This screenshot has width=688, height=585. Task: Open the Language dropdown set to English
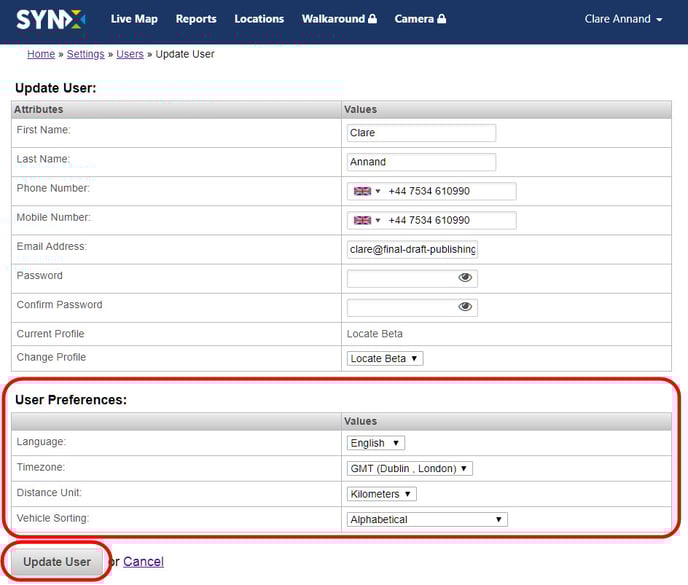tap(376, 443)
